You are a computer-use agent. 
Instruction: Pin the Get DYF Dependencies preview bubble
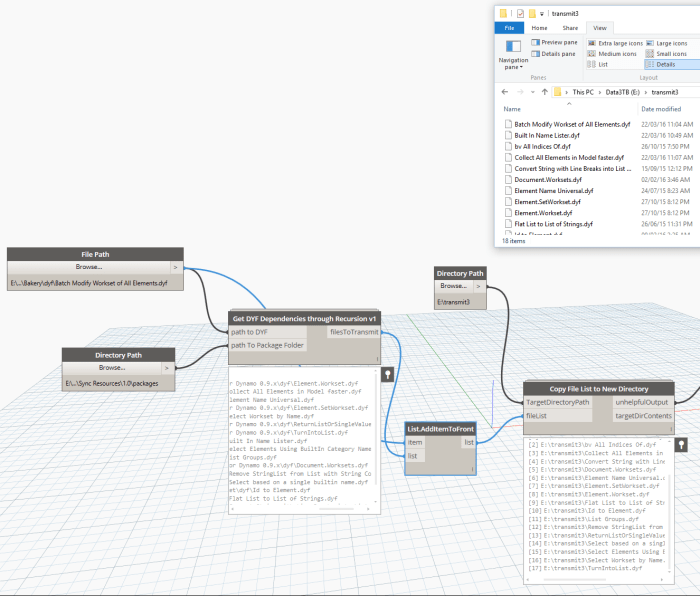pos(387,373)
